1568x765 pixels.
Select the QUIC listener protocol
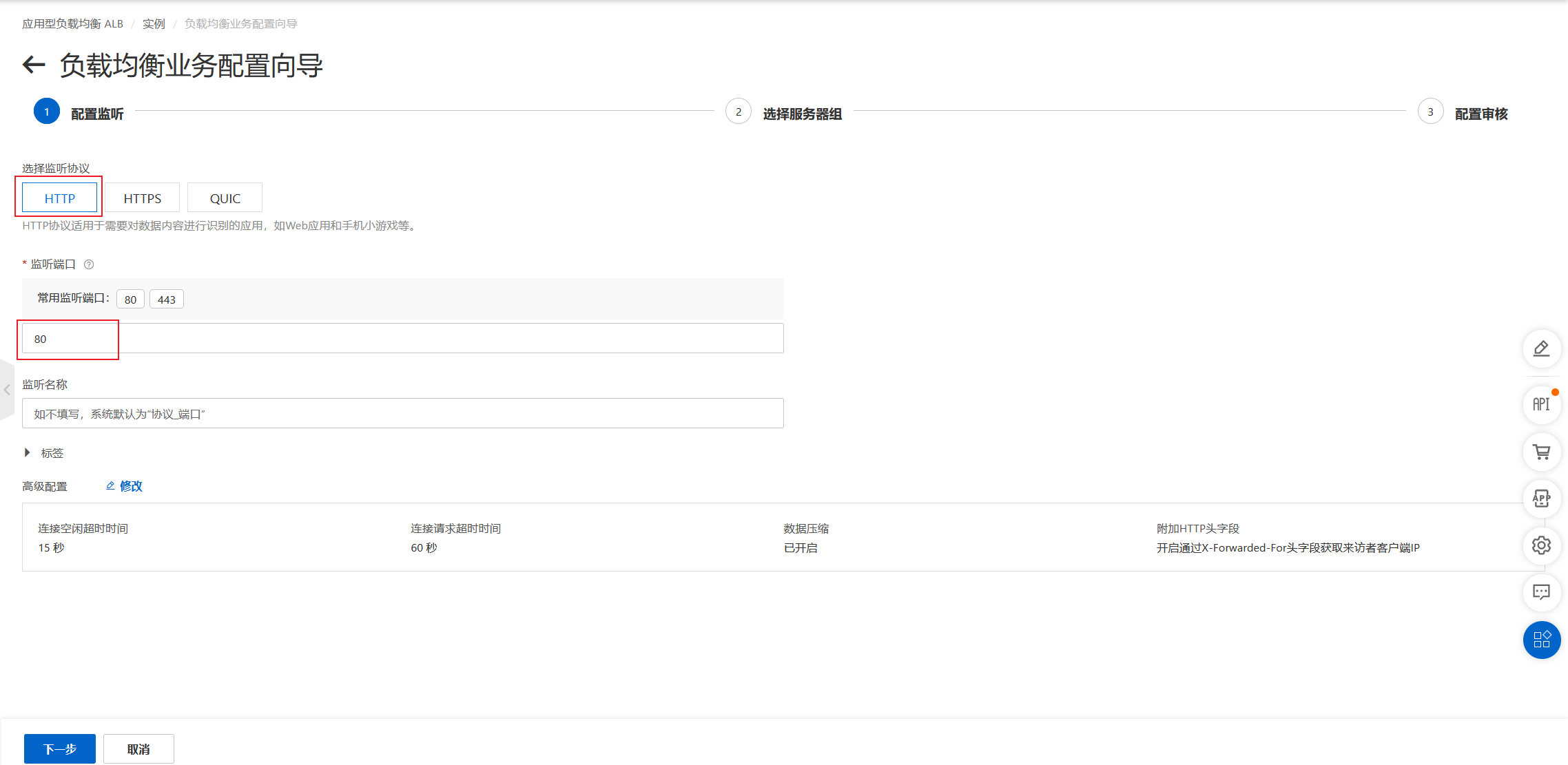tap(225, 198)
